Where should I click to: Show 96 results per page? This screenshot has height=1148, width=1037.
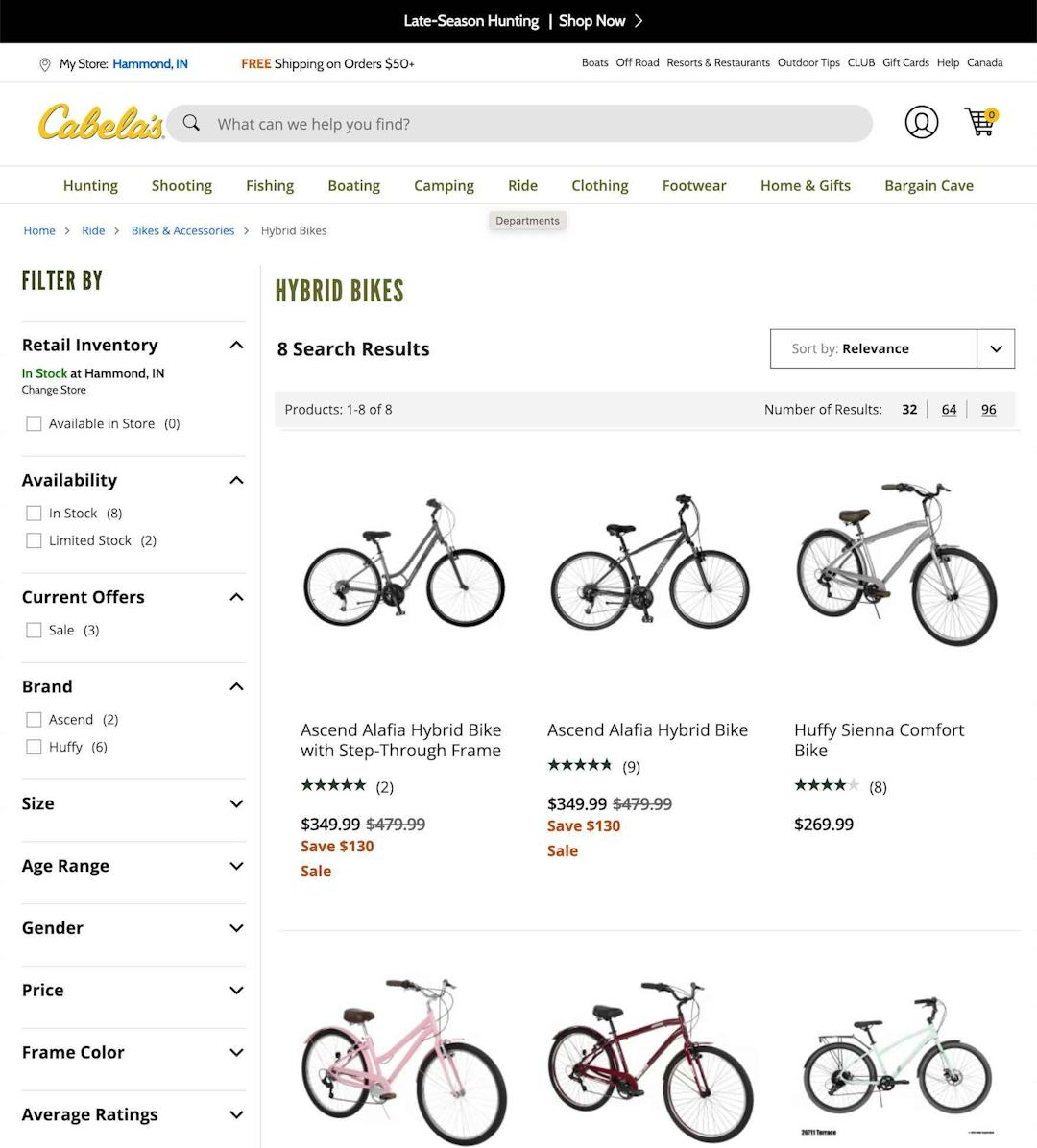(x=988, y=409)
